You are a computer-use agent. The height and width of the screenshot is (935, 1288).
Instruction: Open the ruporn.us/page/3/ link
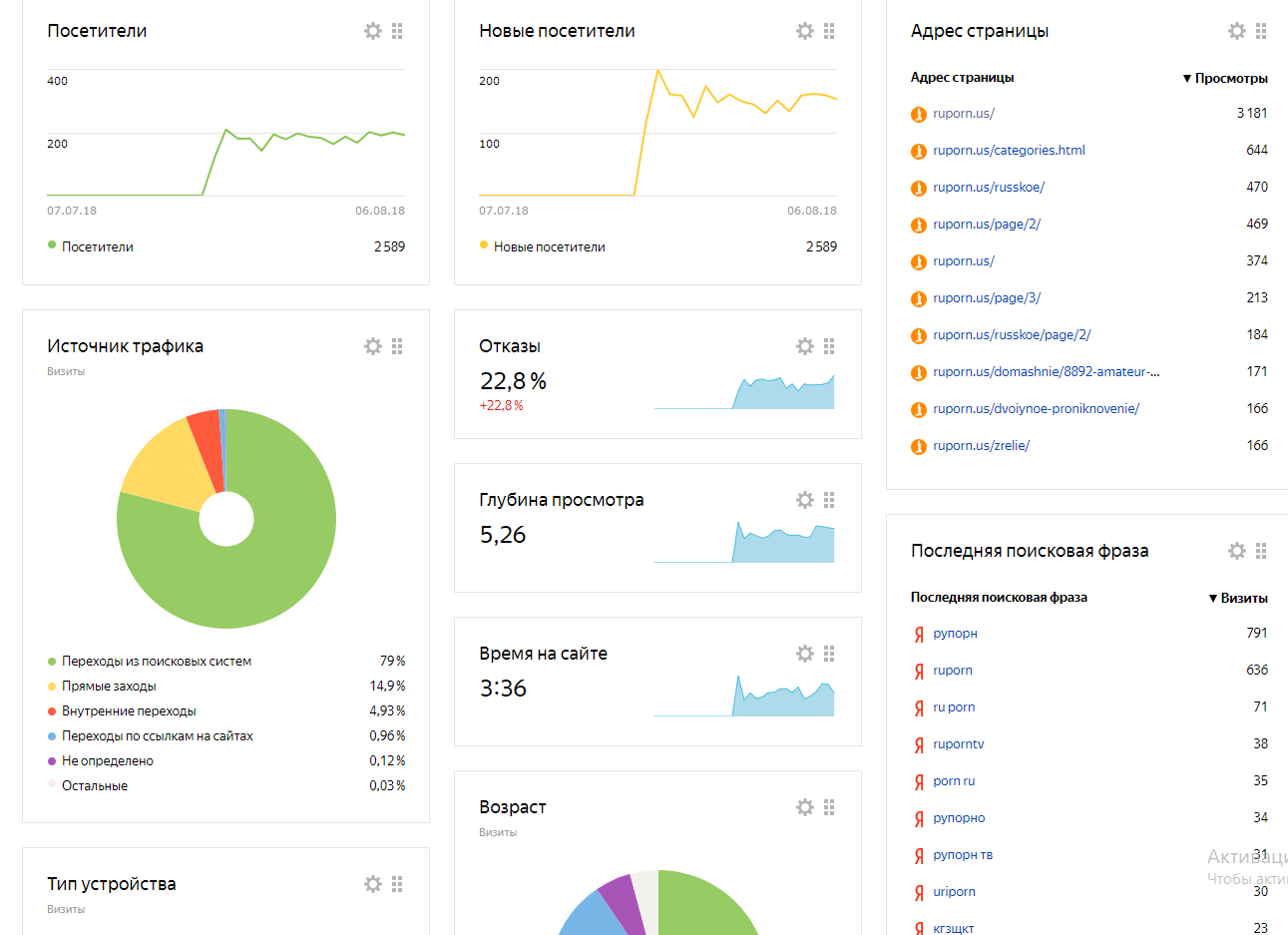[987, 298]
